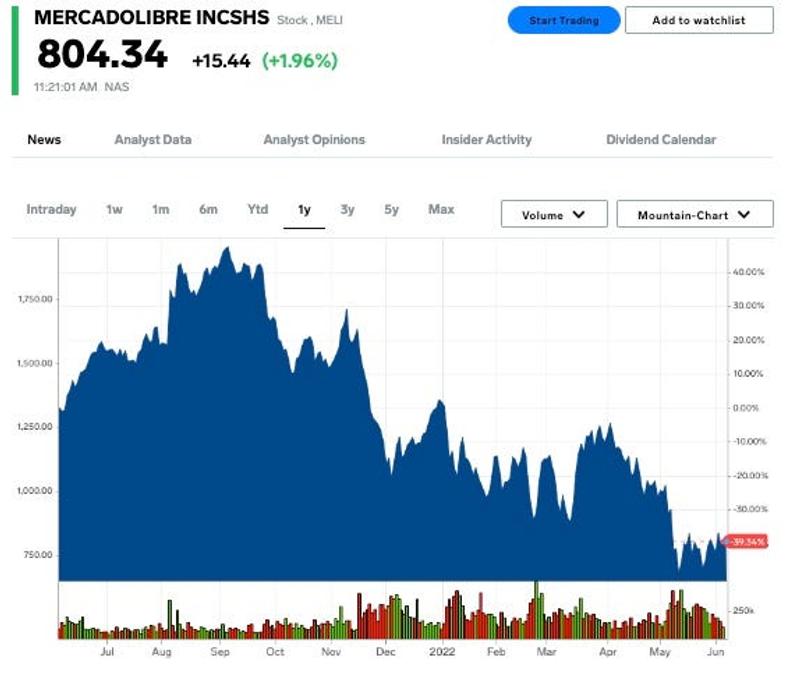Image resolution: width=800 pixels, height=680 pixels.
Task: Click the 2022 year label
Action: pyautogui.click(x=442, y=652)
